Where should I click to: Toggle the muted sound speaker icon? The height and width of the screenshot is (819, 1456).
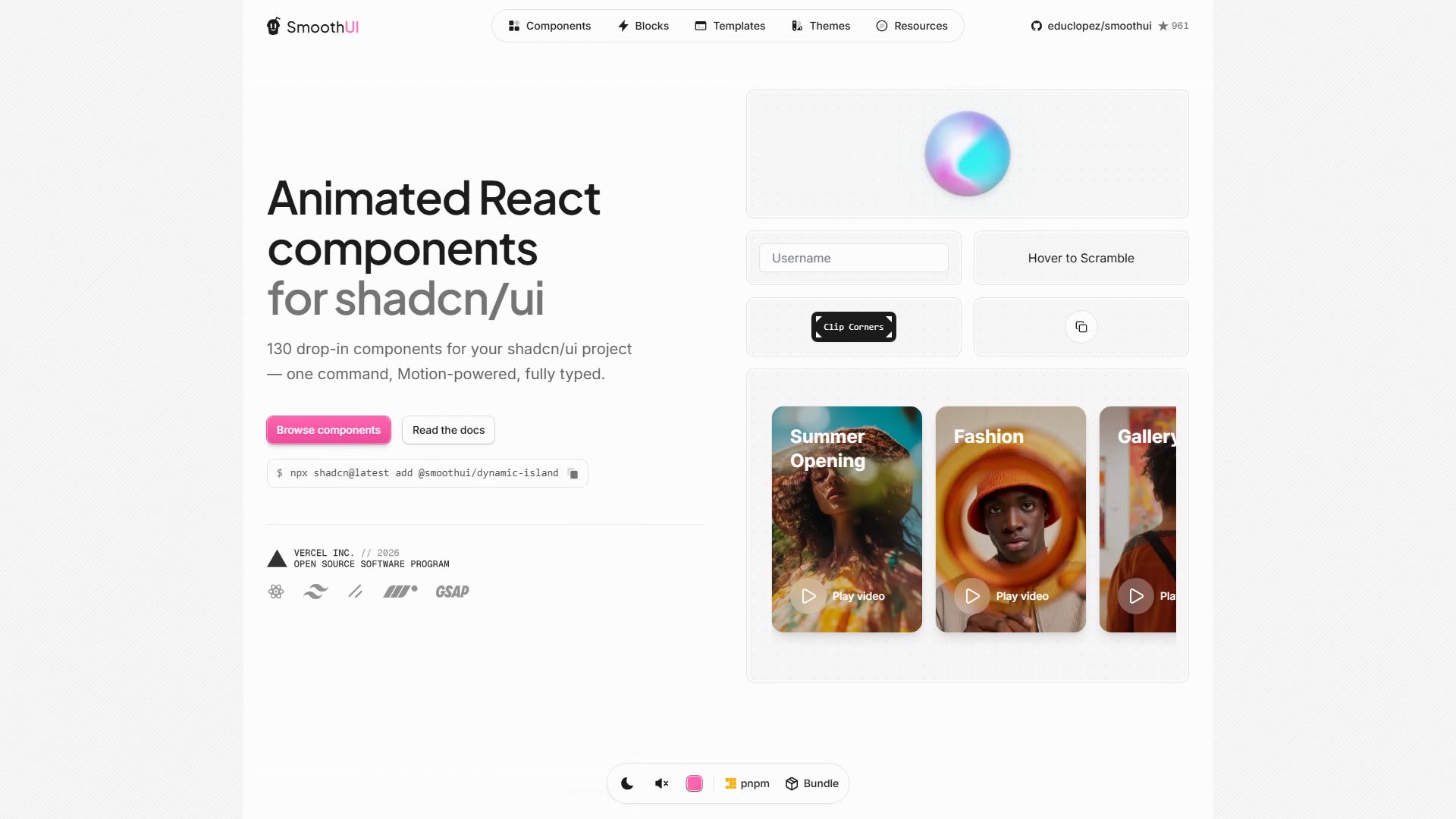(661, 783)
